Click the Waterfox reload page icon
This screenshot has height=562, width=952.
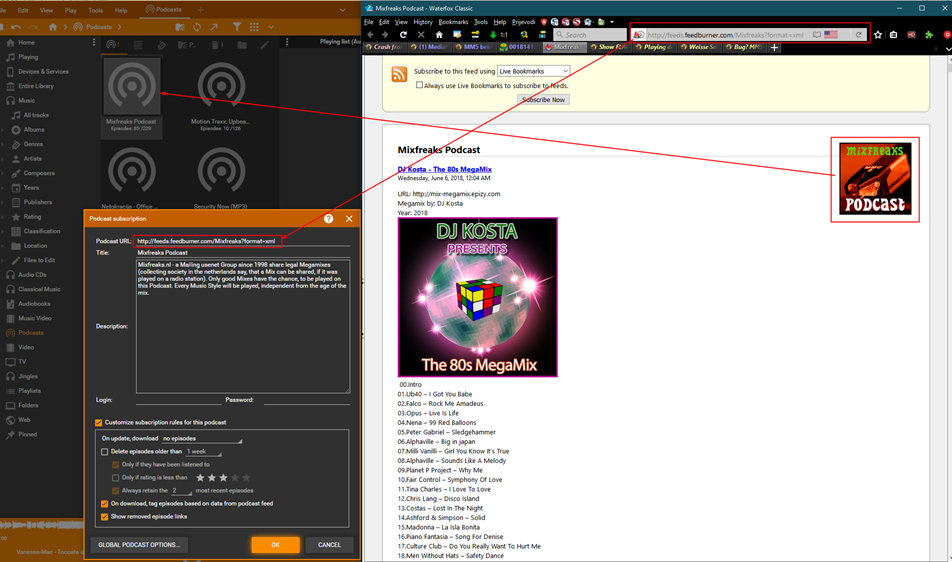[x=403, y=34]
